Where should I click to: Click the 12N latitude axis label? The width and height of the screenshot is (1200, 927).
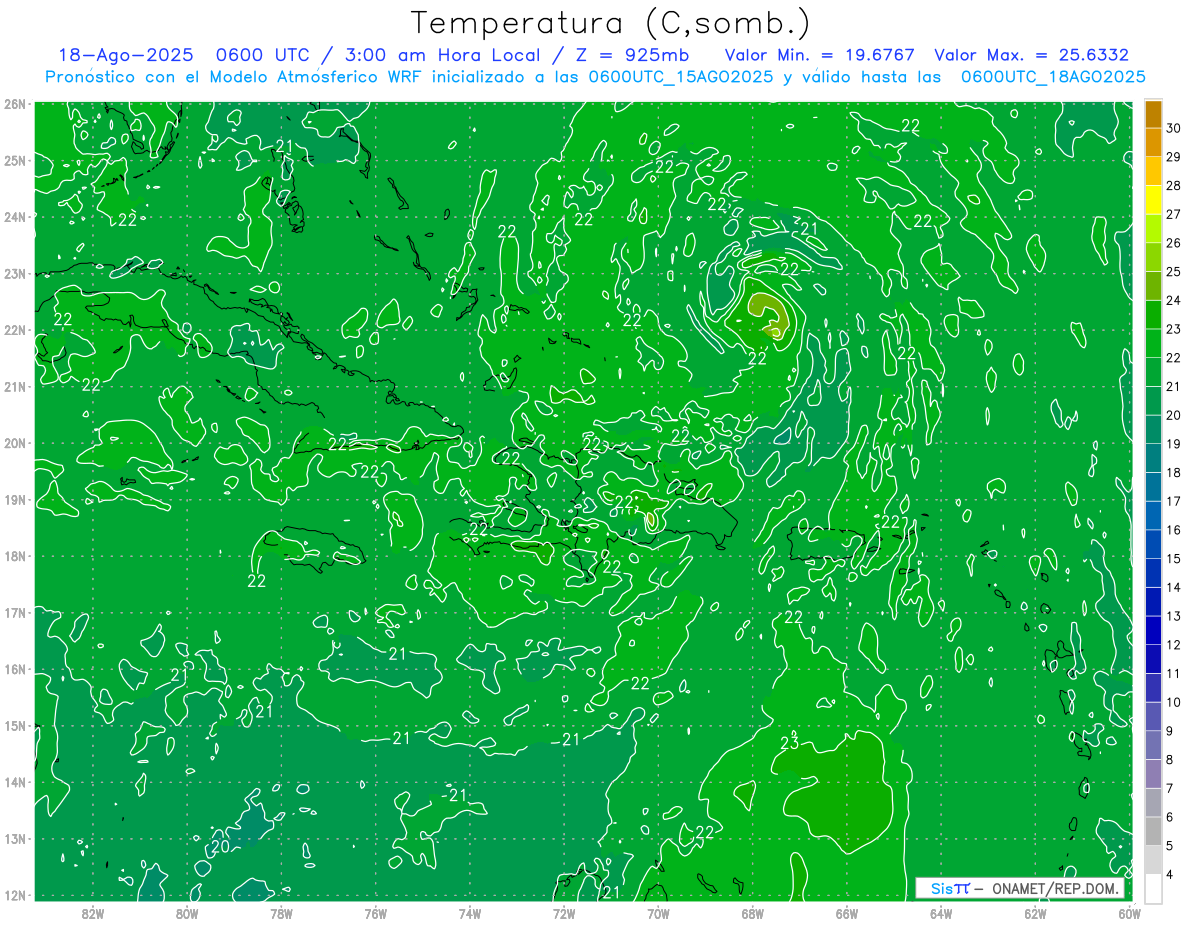pos(15,895)
